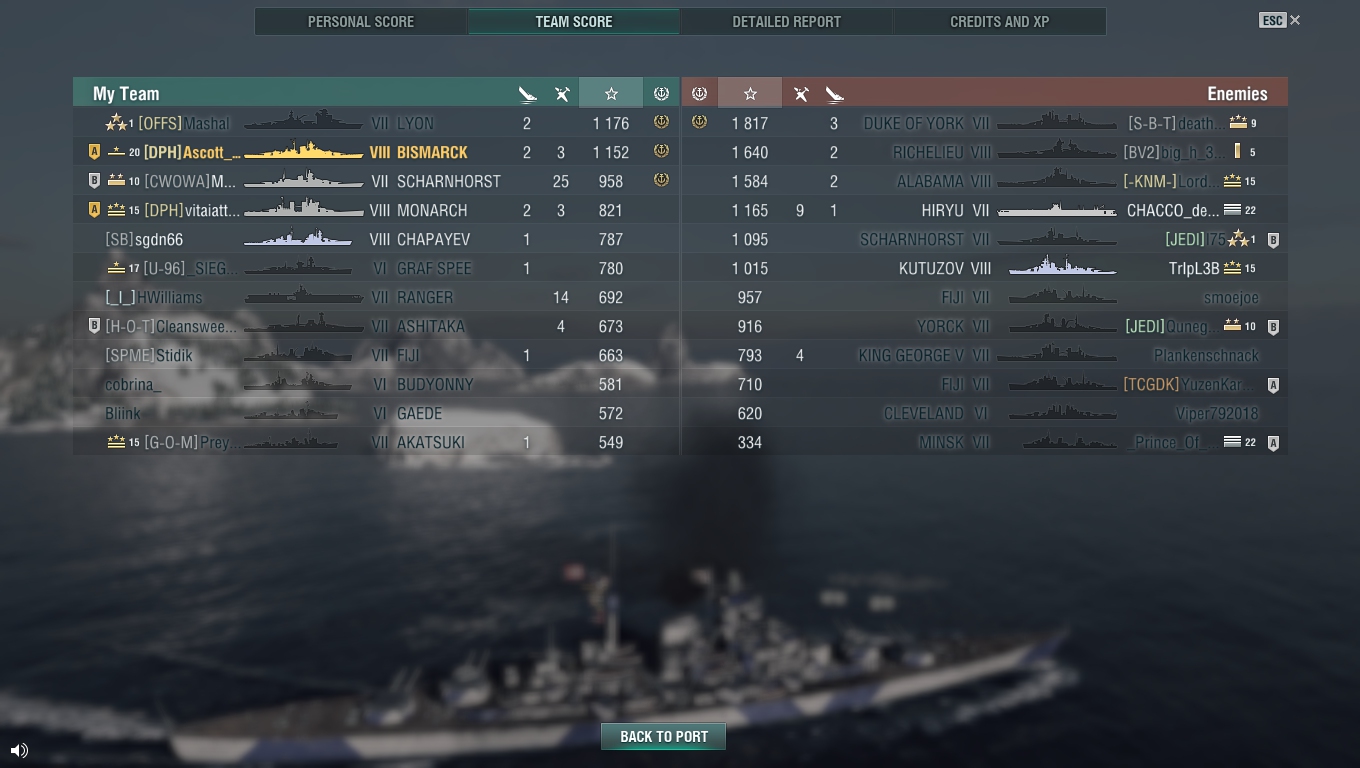Viewport: 1360px width, 768px height.
Task: Sort Enemies by star XP column
Action: pyautogui.click(x=750, y=93)
